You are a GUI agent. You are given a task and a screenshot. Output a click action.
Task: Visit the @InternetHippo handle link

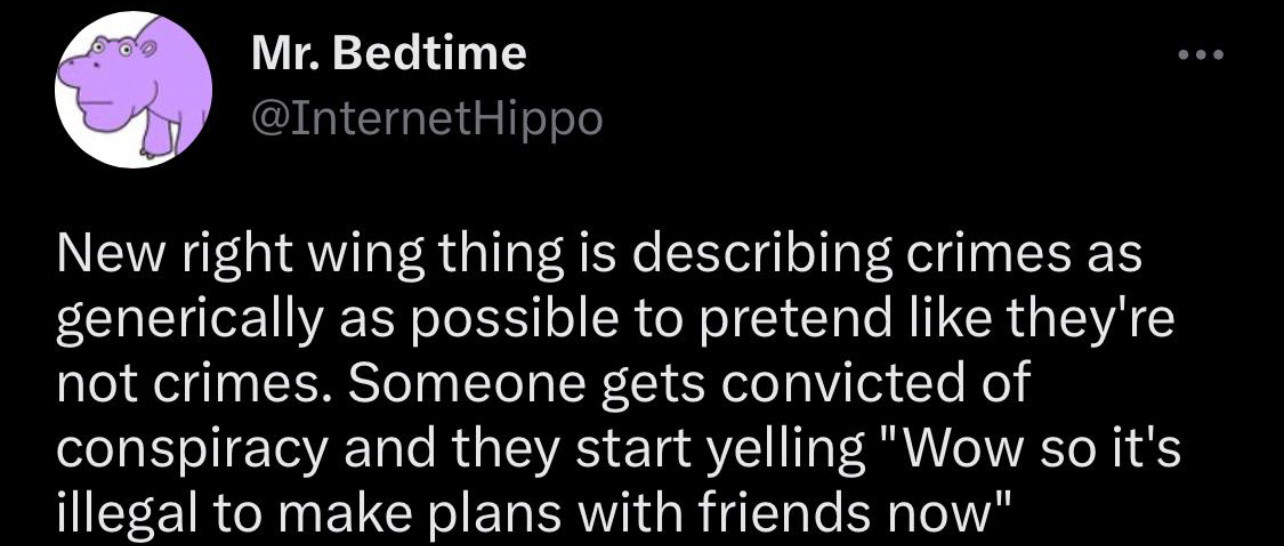[x=427, y=120]
